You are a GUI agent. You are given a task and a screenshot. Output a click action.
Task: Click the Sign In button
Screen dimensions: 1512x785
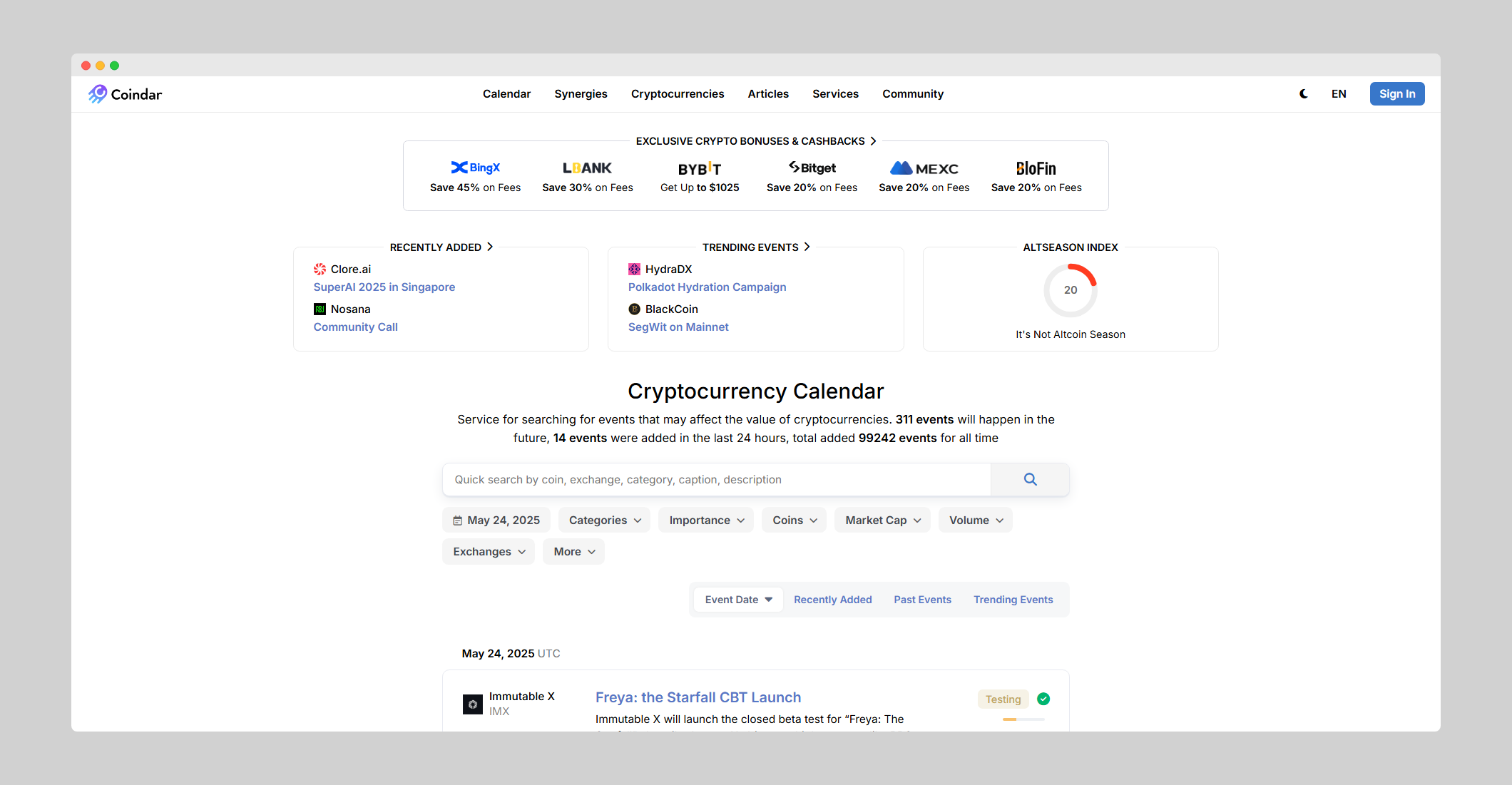tap(1396, 94)
